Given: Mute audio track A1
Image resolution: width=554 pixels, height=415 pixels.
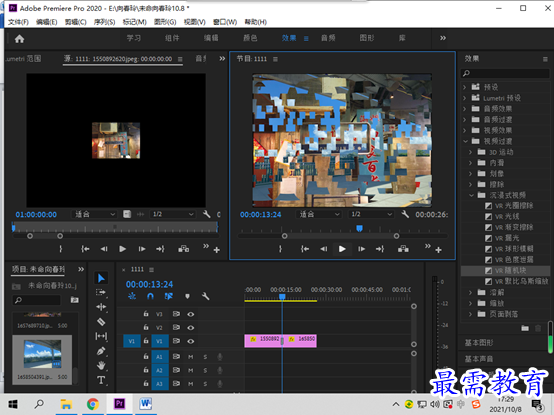Looking at the screenshot, I should [x=191, y=357].
